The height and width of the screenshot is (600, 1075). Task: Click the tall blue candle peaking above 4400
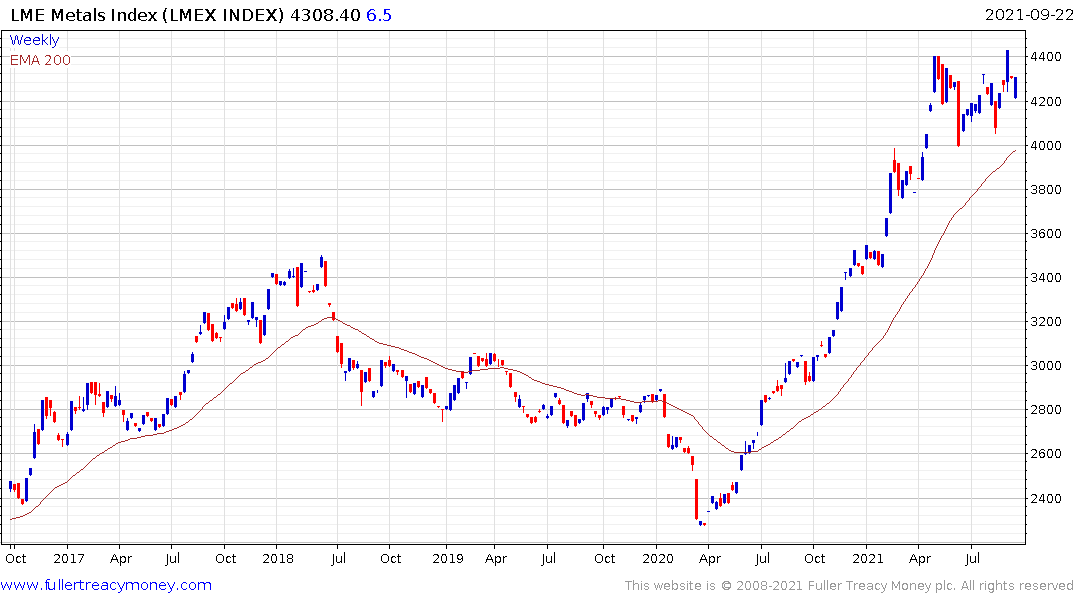click(x=1007, y=69)
